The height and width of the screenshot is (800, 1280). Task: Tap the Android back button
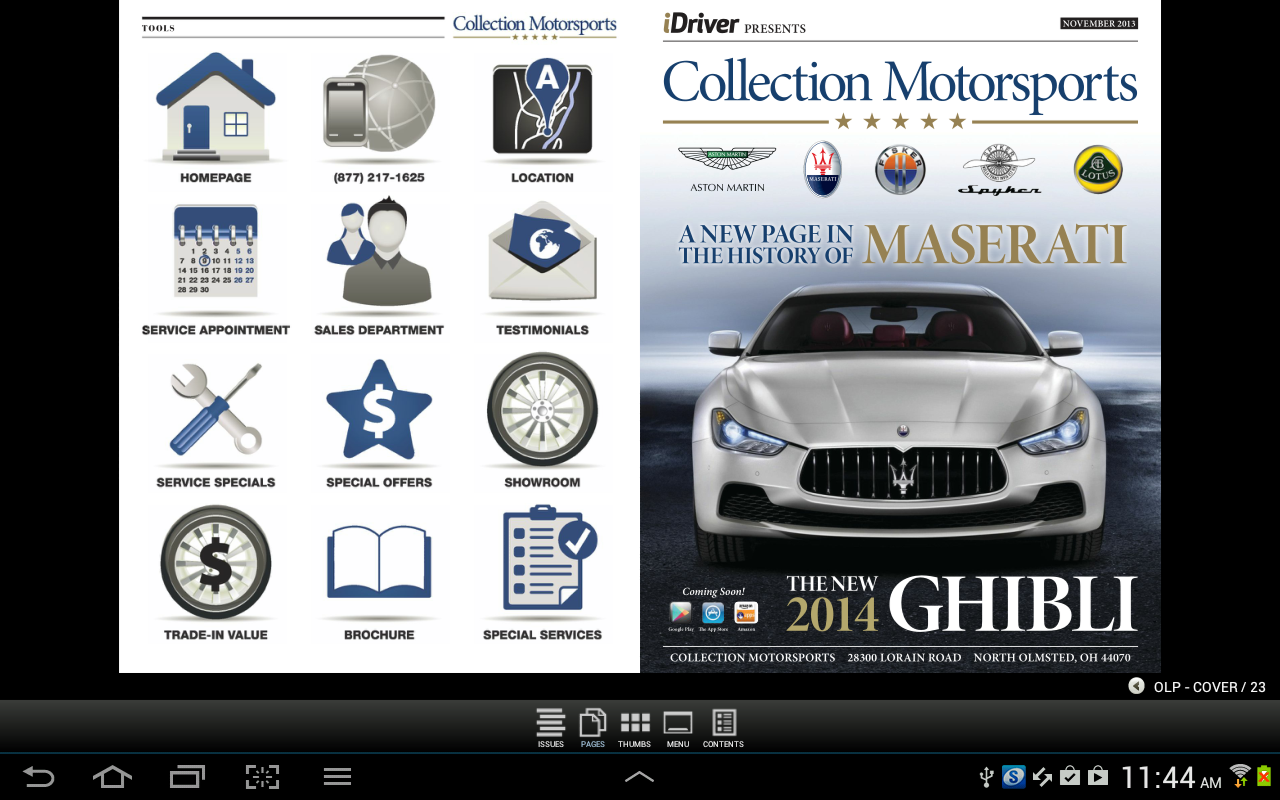pos(38,777)
